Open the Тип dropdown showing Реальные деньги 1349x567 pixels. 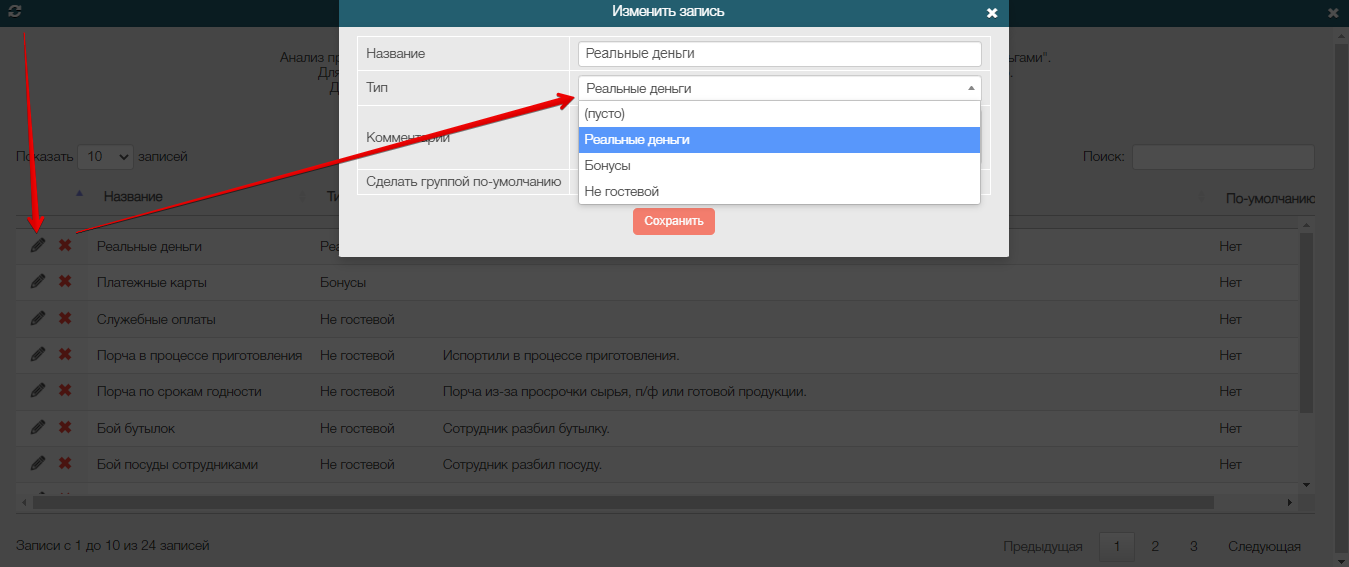pyautogui.click(x=780, y=88)
